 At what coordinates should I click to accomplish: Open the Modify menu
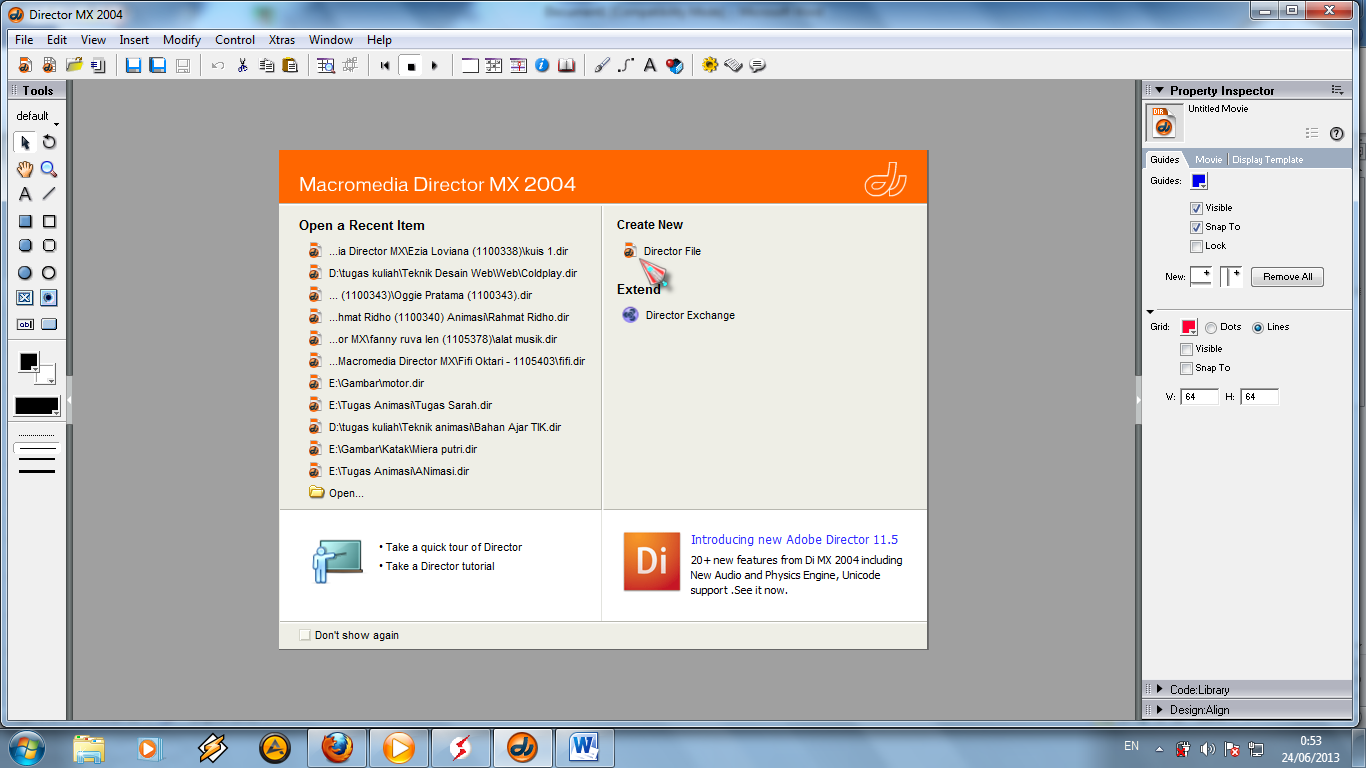pyautogui.click(x=181, y=40)
